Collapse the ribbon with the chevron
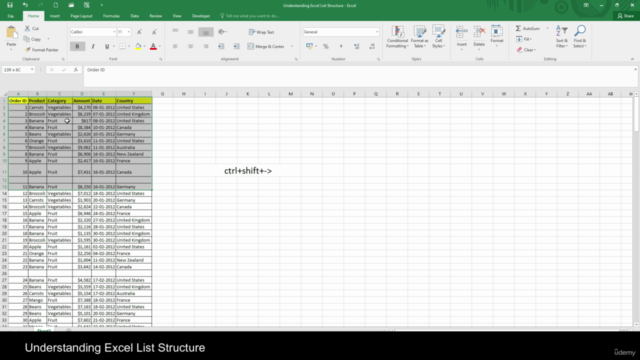 pyautogui.click(x=632, y=59)
